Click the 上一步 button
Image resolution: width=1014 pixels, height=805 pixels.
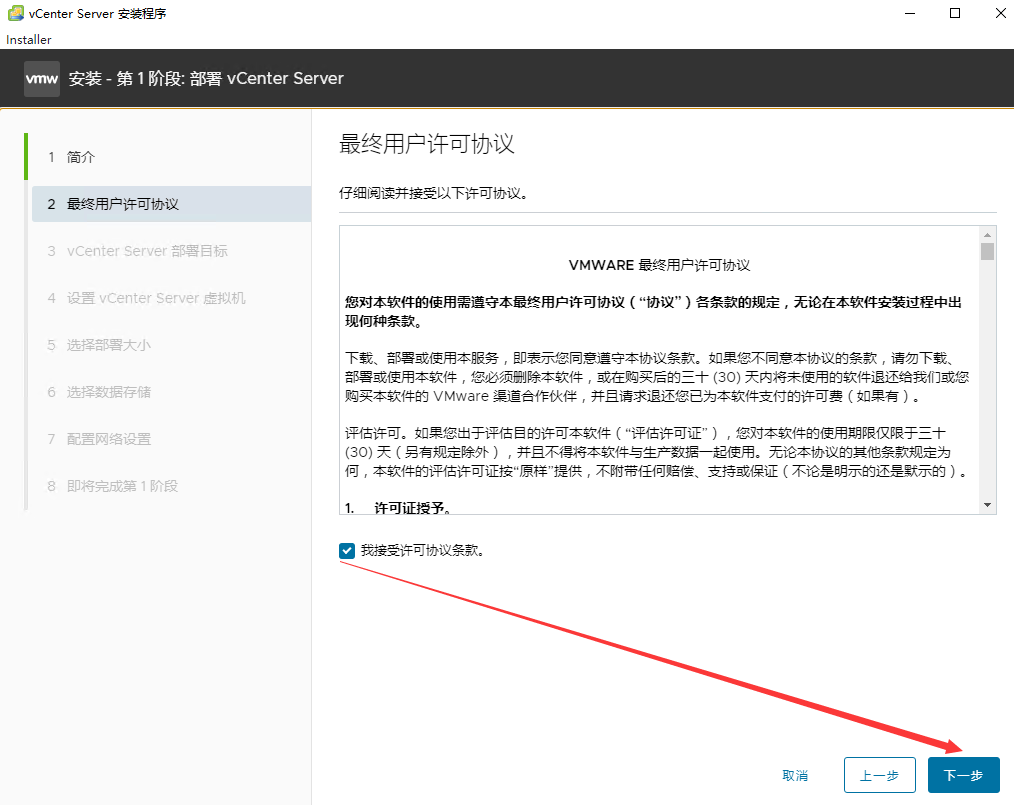coord(879,775)
